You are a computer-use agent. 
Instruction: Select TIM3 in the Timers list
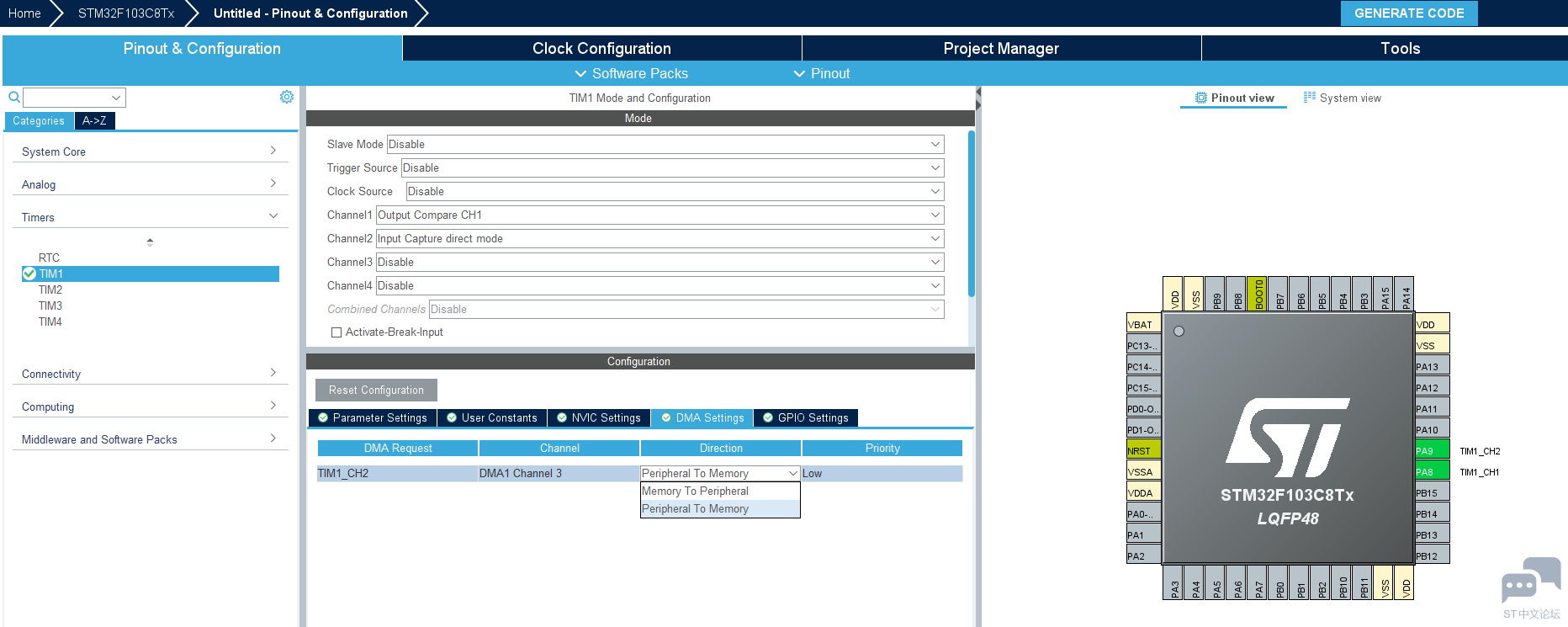pyautogui.click(x=50, y=306)
